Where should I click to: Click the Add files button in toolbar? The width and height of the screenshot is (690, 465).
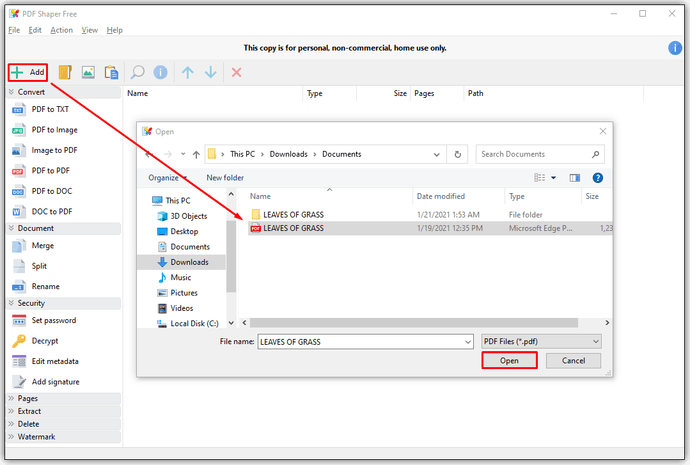coord(28,72)
